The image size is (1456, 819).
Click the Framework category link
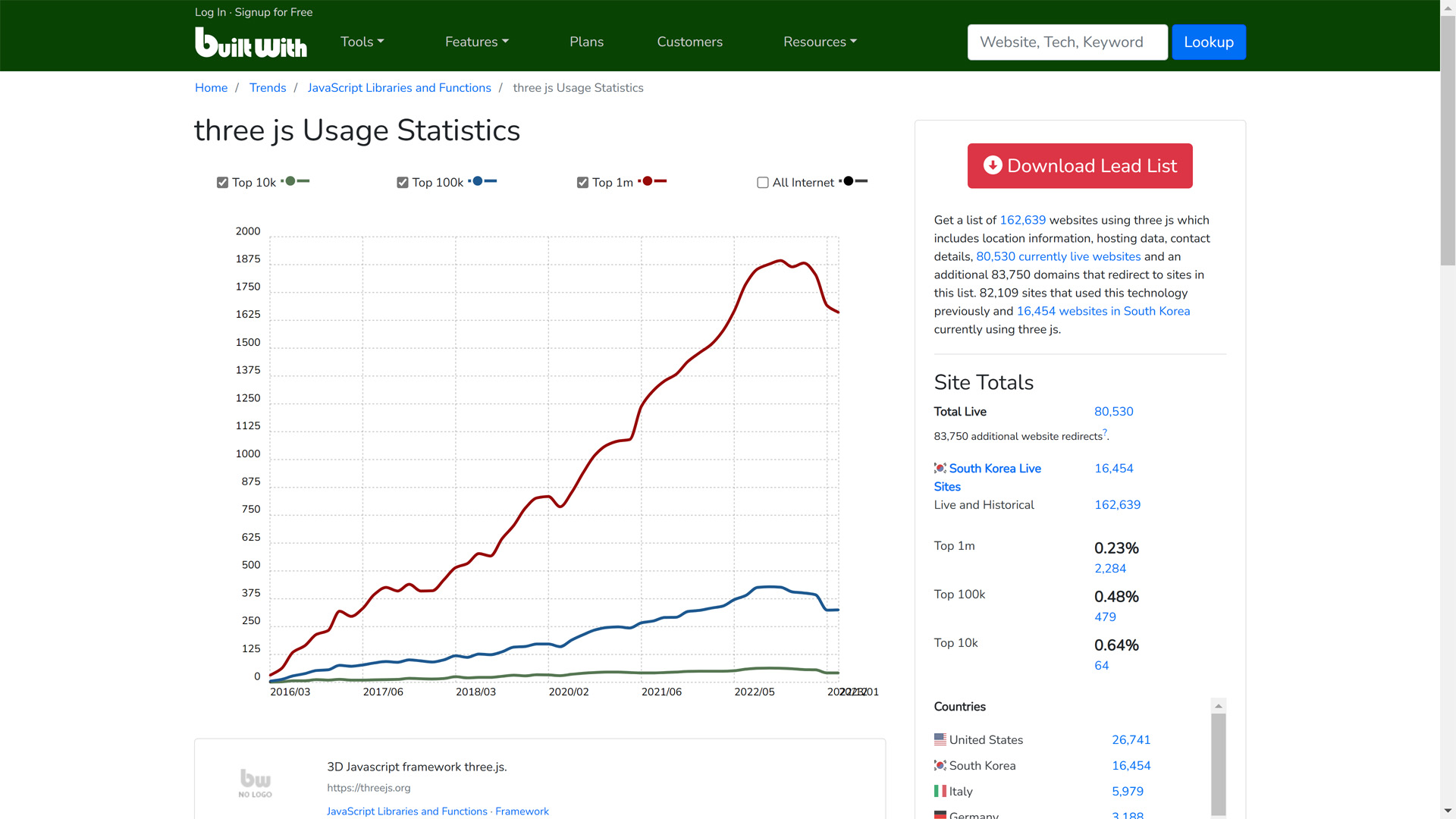522,811
